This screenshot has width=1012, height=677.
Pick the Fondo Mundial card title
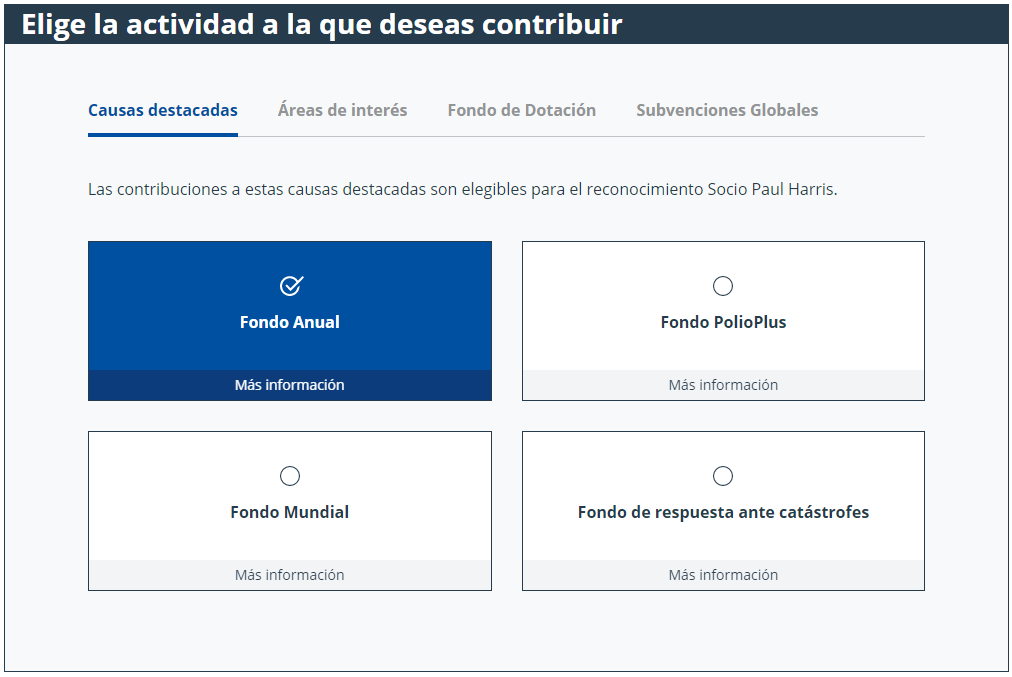pyautogui.click(x=290, y=512)
